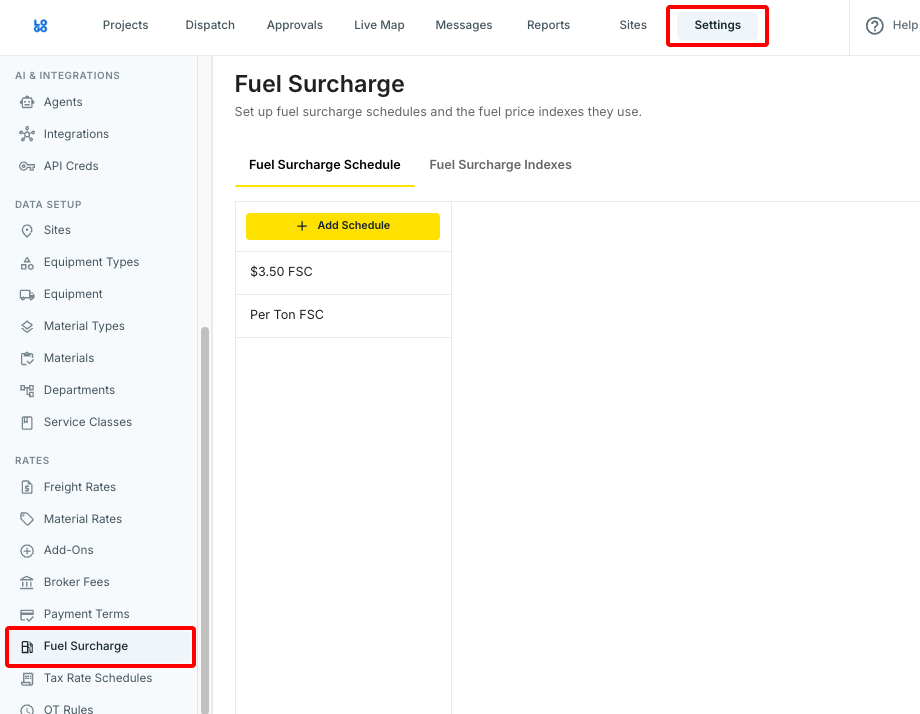
Task: Switch to Fuel Surcharge Indexes tab
Action: click(x=500, y=165)
